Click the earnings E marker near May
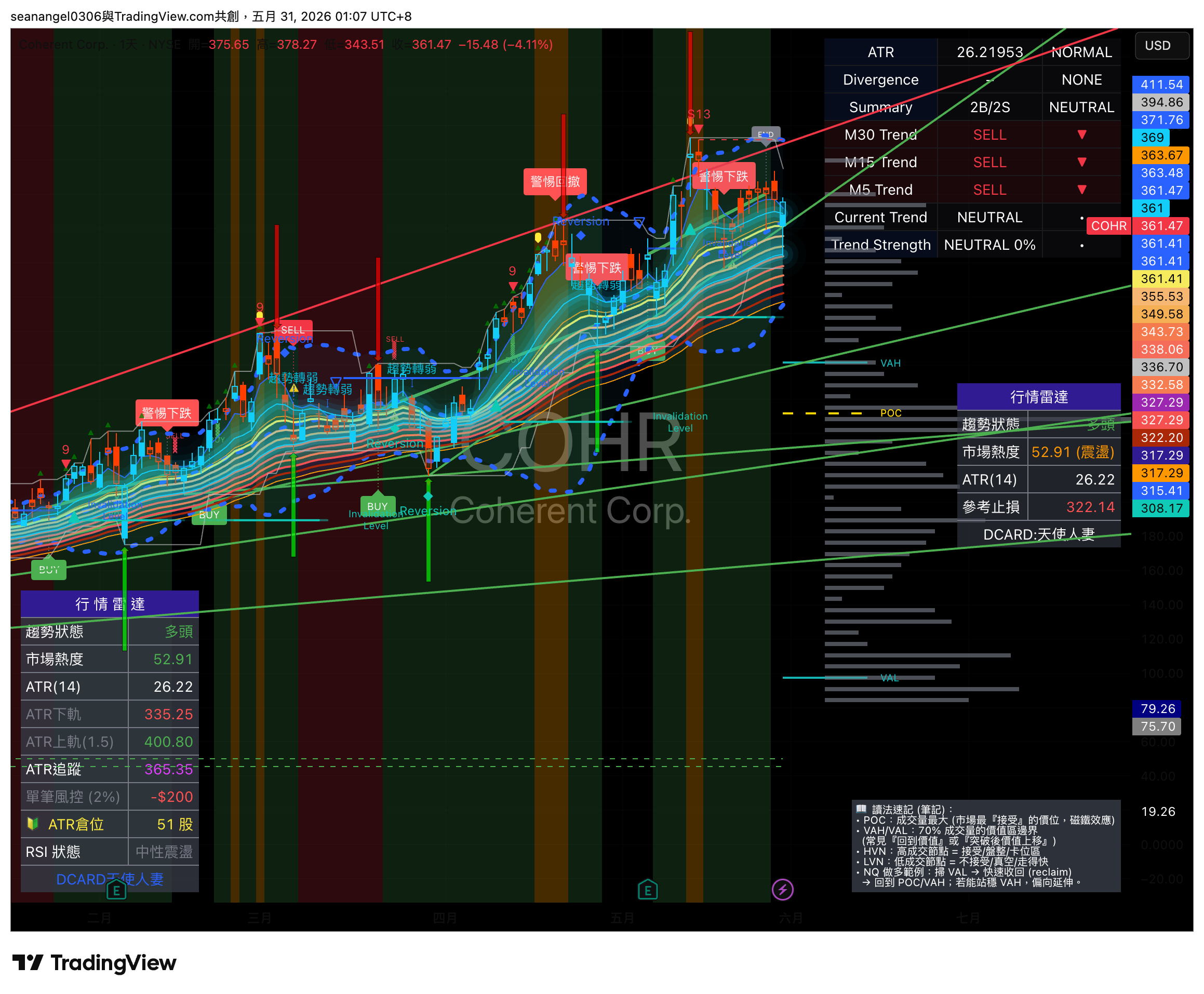 (648, 890)
